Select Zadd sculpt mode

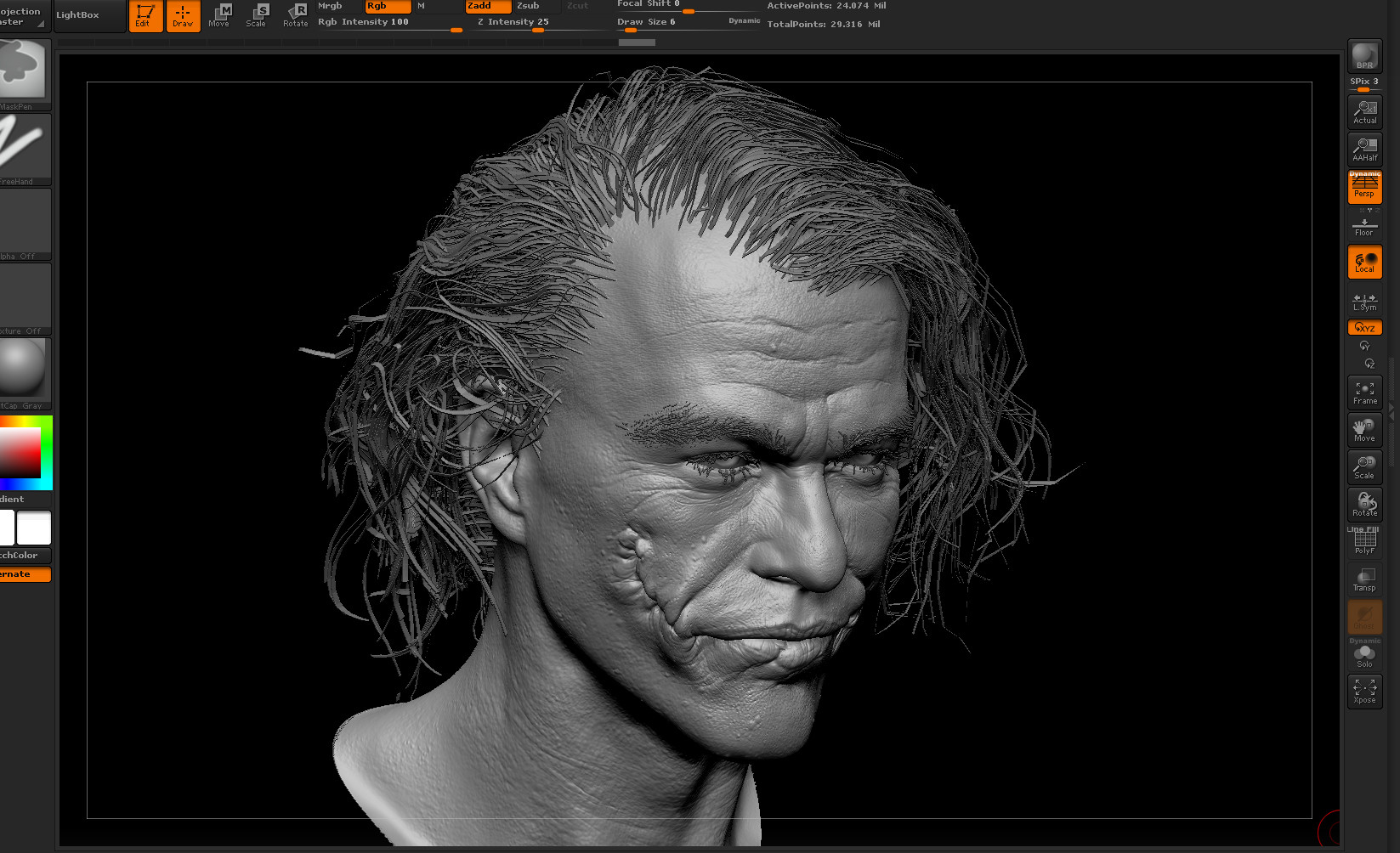tap(488, 6)
